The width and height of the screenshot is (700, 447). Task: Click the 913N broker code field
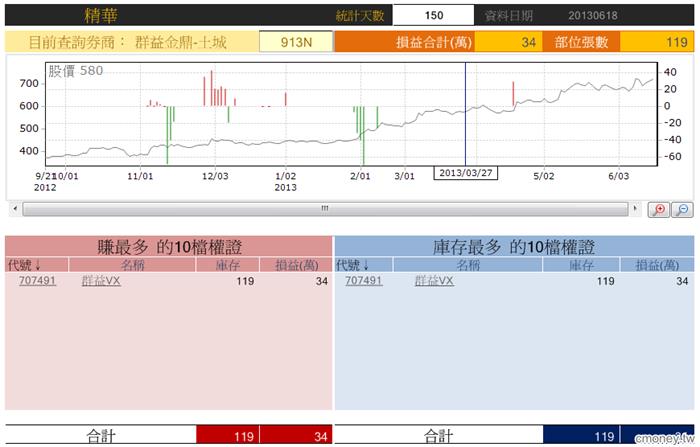294,42
